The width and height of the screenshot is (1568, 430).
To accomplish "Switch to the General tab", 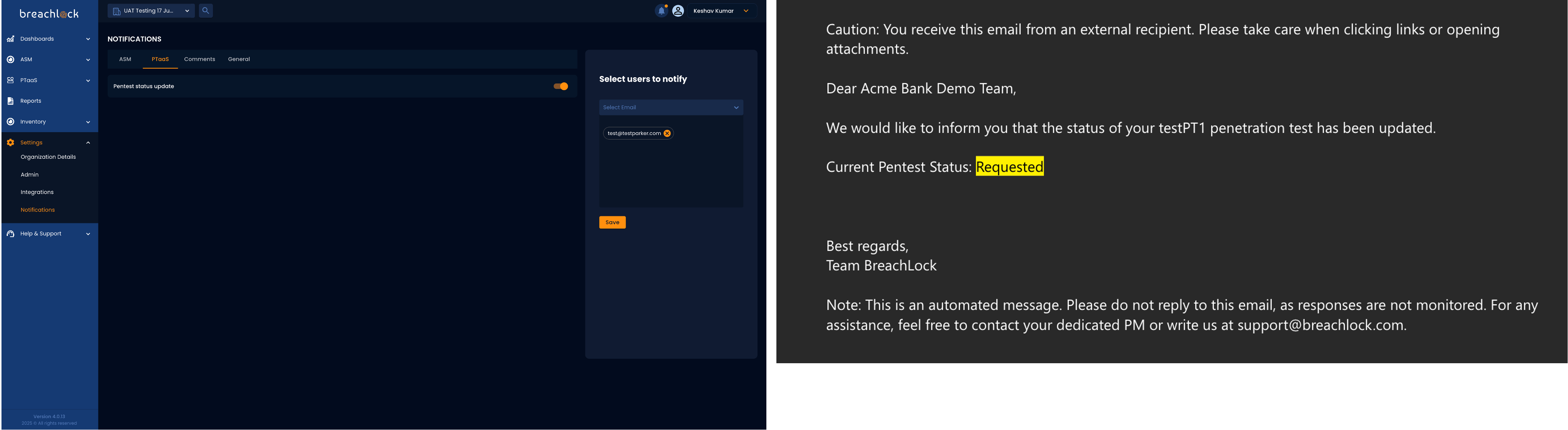I will point(239,59).
